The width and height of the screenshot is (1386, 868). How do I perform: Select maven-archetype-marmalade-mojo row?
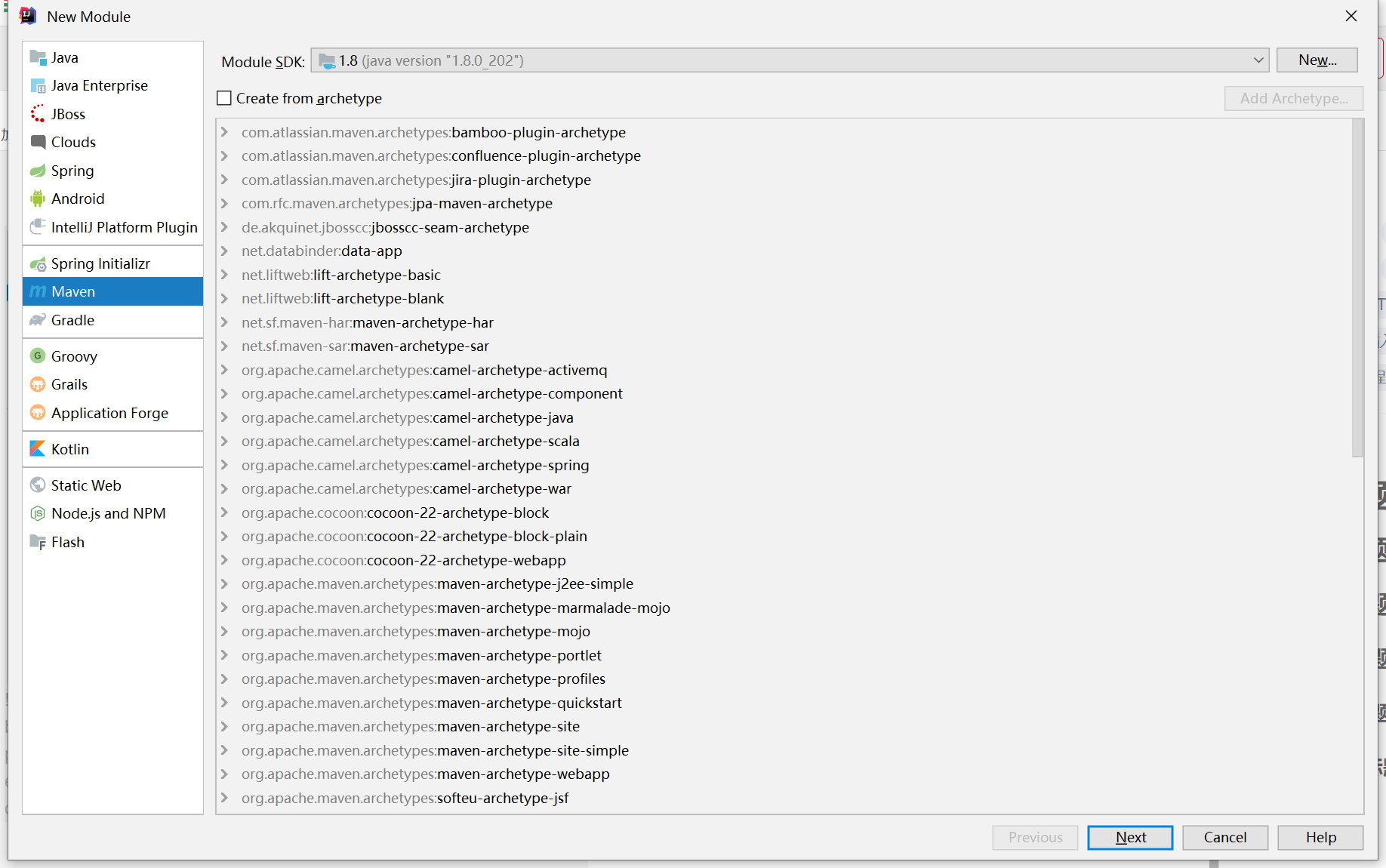(x=784, y=608)
